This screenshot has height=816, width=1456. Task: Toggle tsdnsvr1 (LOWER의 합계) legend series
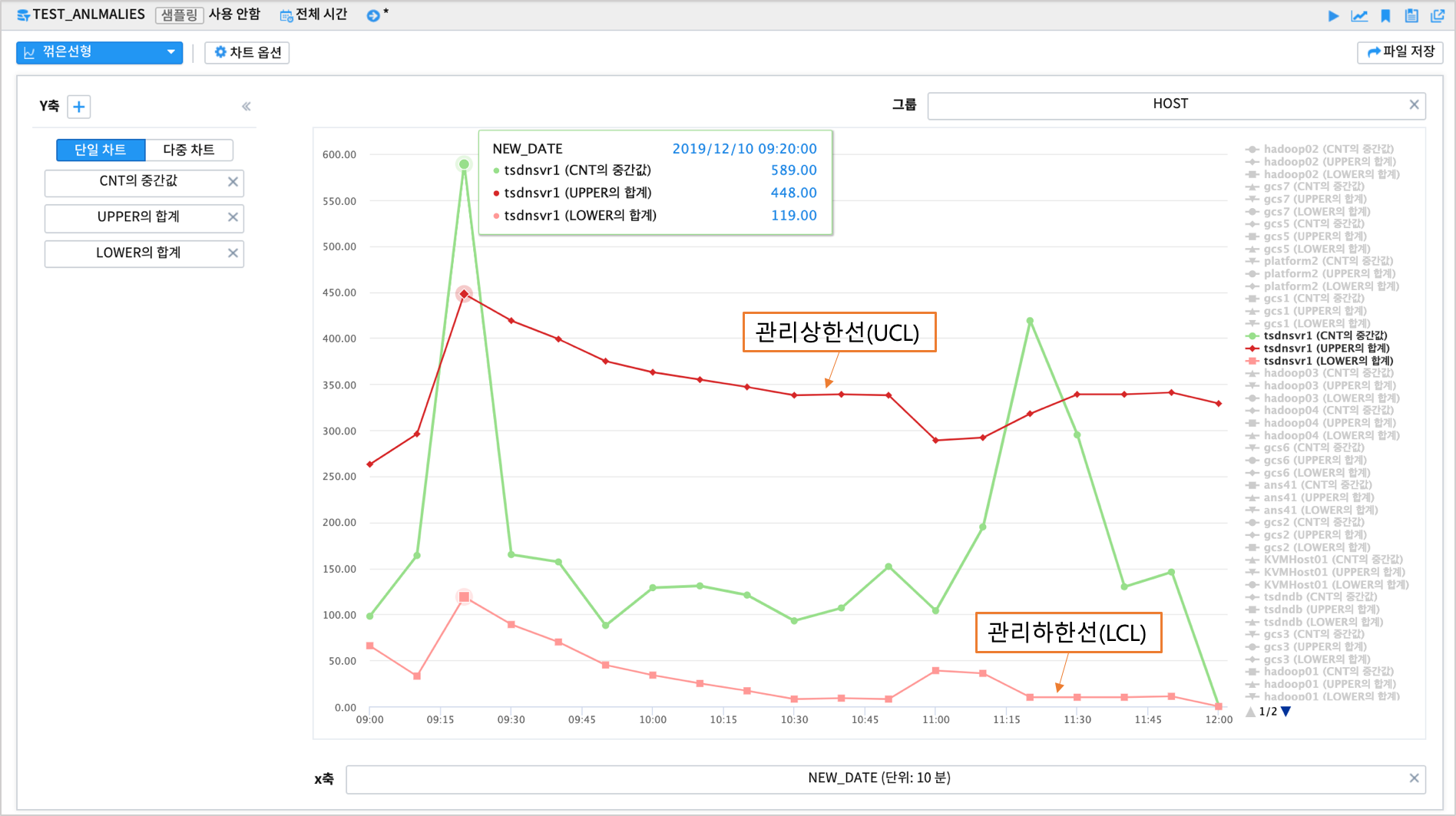coord(1319,361)
